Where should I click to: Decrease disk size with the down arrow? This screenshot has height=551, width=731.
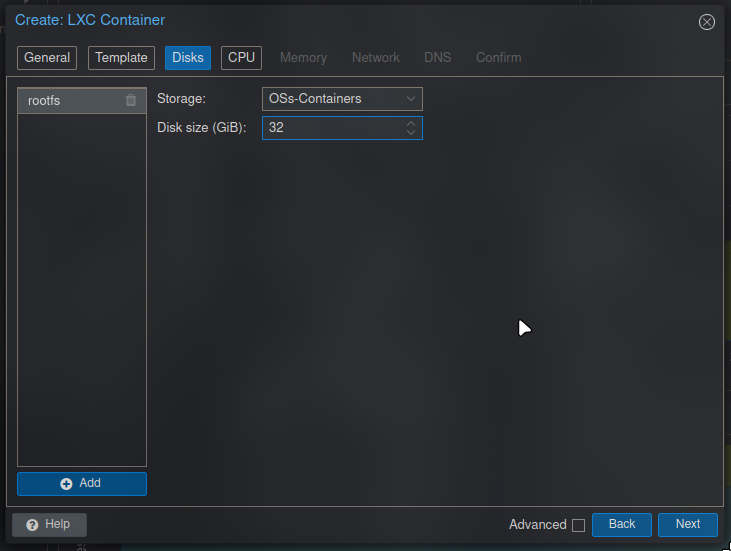tap(411, 133)
